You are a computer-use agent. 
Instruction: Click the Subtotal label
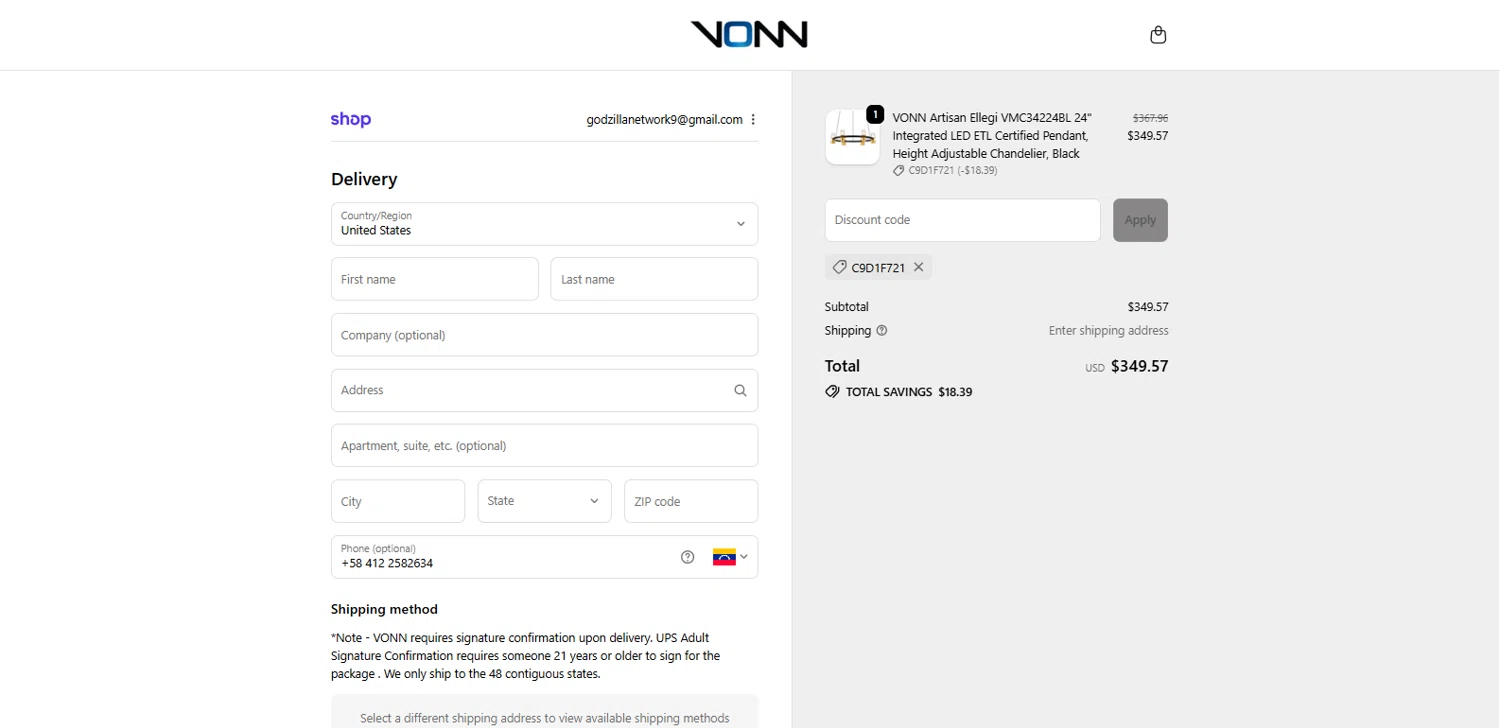coord(847,307)
